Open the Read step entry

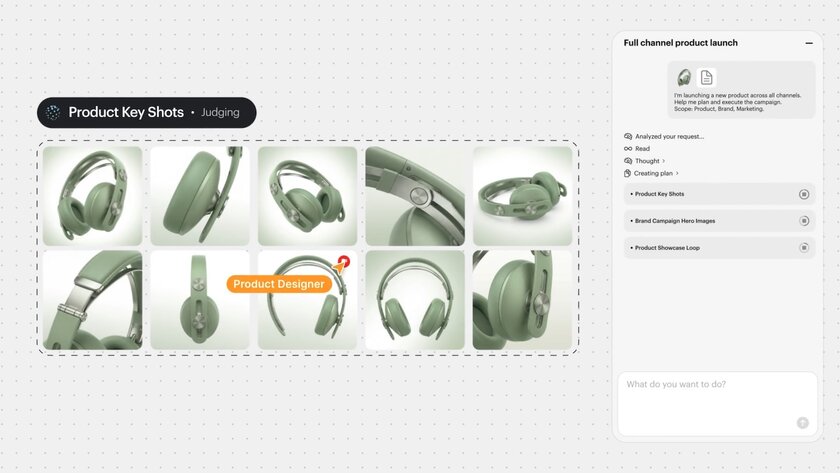(x=637, y=148)
